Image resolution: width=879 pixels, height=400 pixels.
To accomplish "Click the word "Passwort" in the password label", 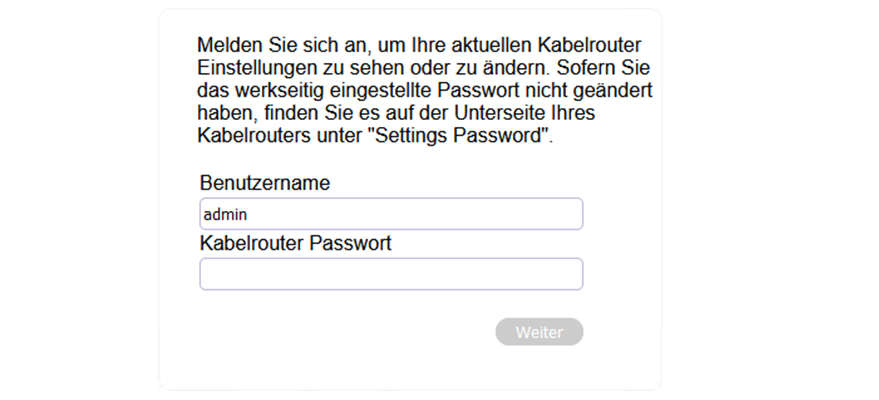I will click(350, 244).
